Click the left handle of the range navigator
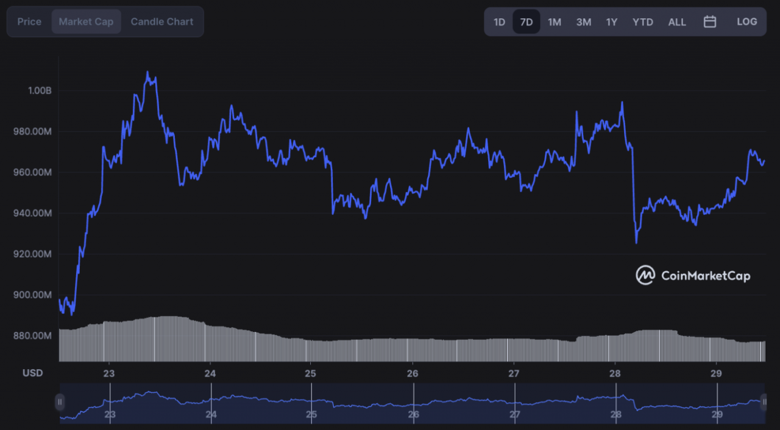Screen dimensions: 780x430 (x=60, y=402)
